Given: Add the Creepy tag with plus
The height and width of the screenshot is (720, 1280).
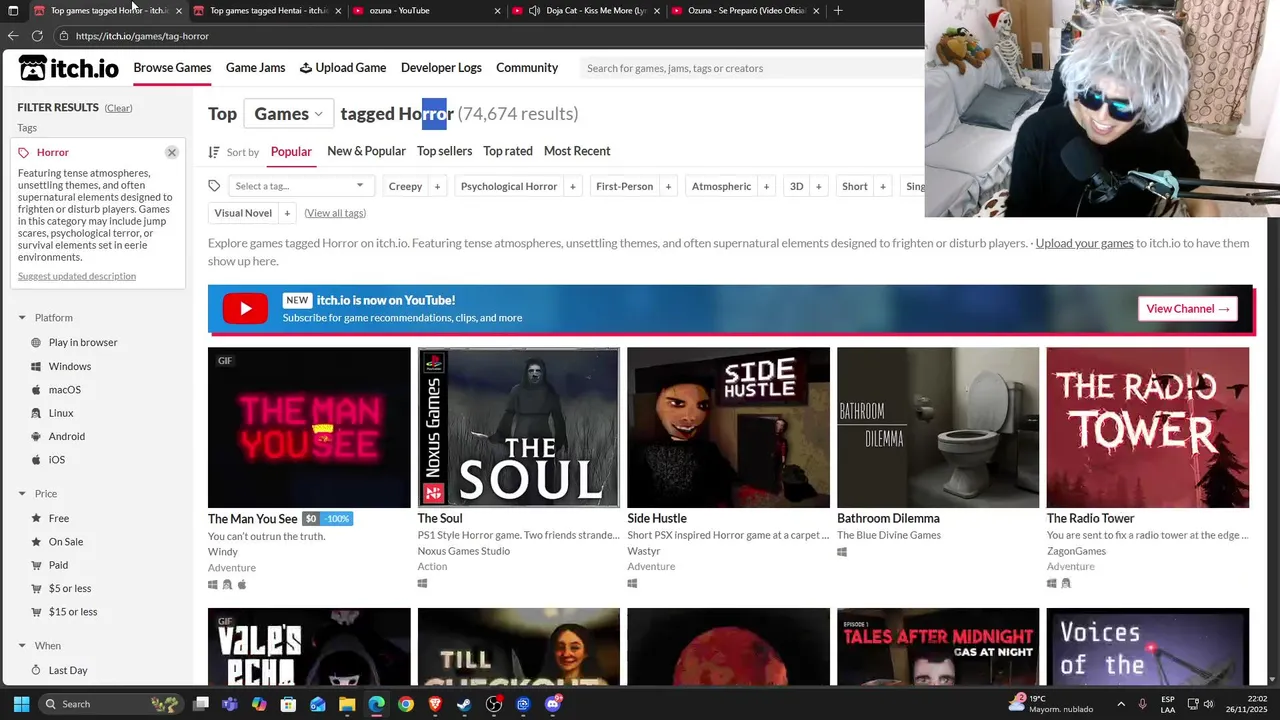Looking at the screenshot, I should [437, 186].
